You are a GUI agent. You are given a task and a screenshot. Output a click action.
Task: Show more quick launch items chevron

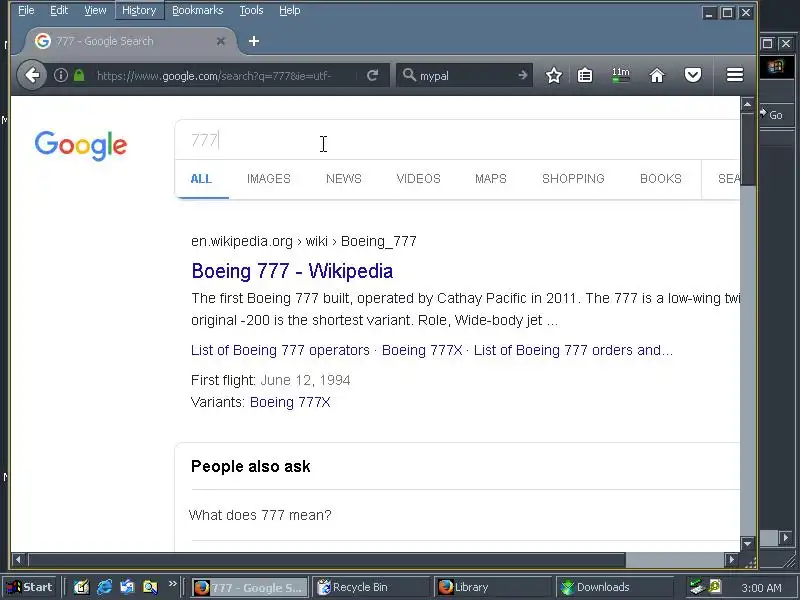[172, 583]
